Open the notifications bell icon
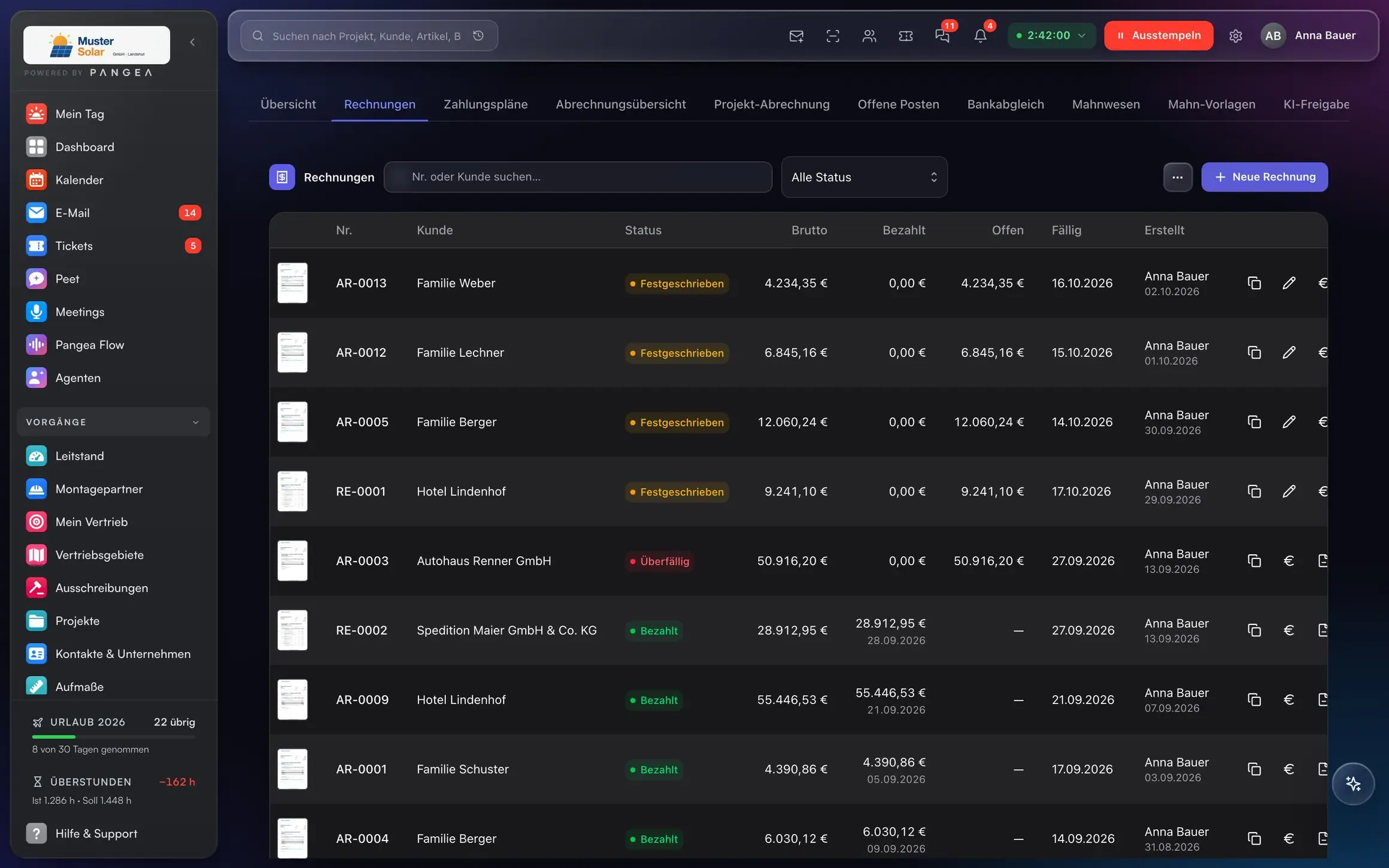Viewport: 1389px width, 868px height. (980, 36)
